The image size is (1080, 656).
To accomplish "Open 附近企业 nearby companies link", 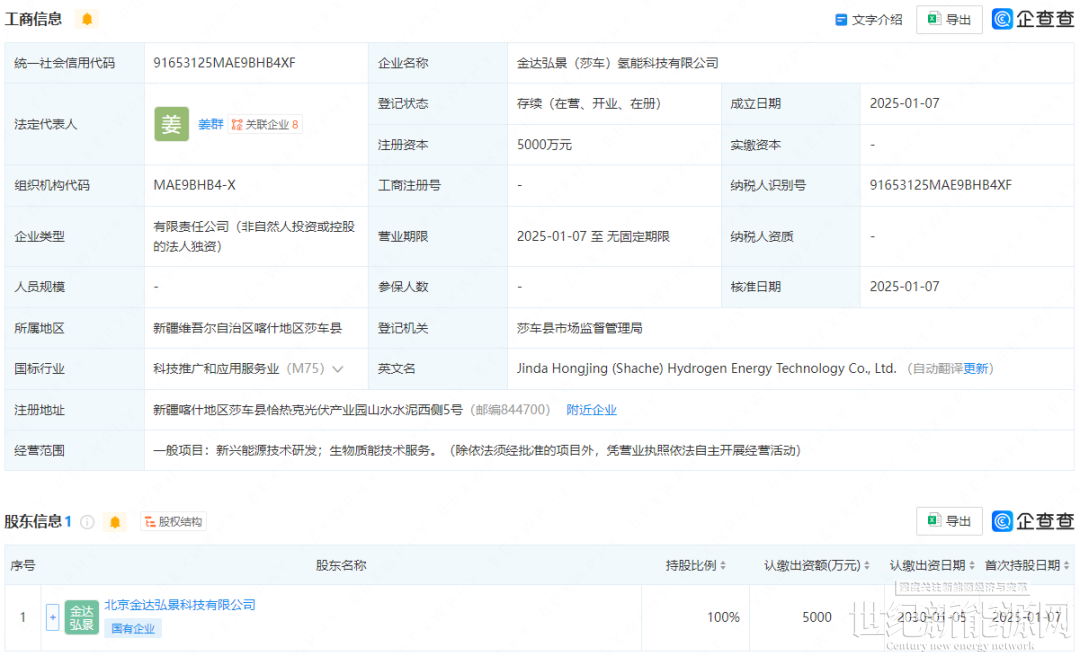I will (592, 410).
